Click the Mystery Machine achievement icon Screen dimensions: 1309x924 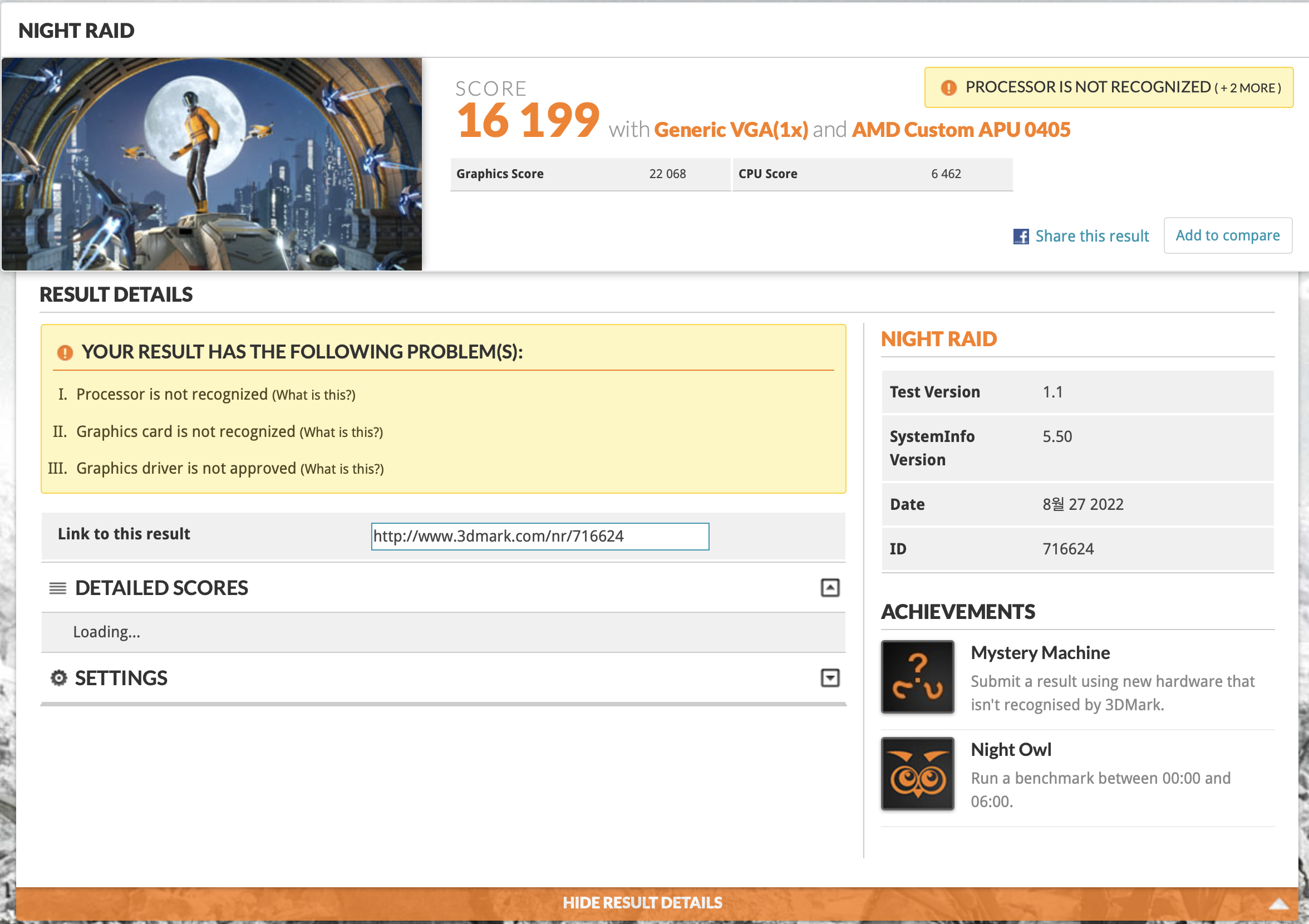tap(917, 676)
